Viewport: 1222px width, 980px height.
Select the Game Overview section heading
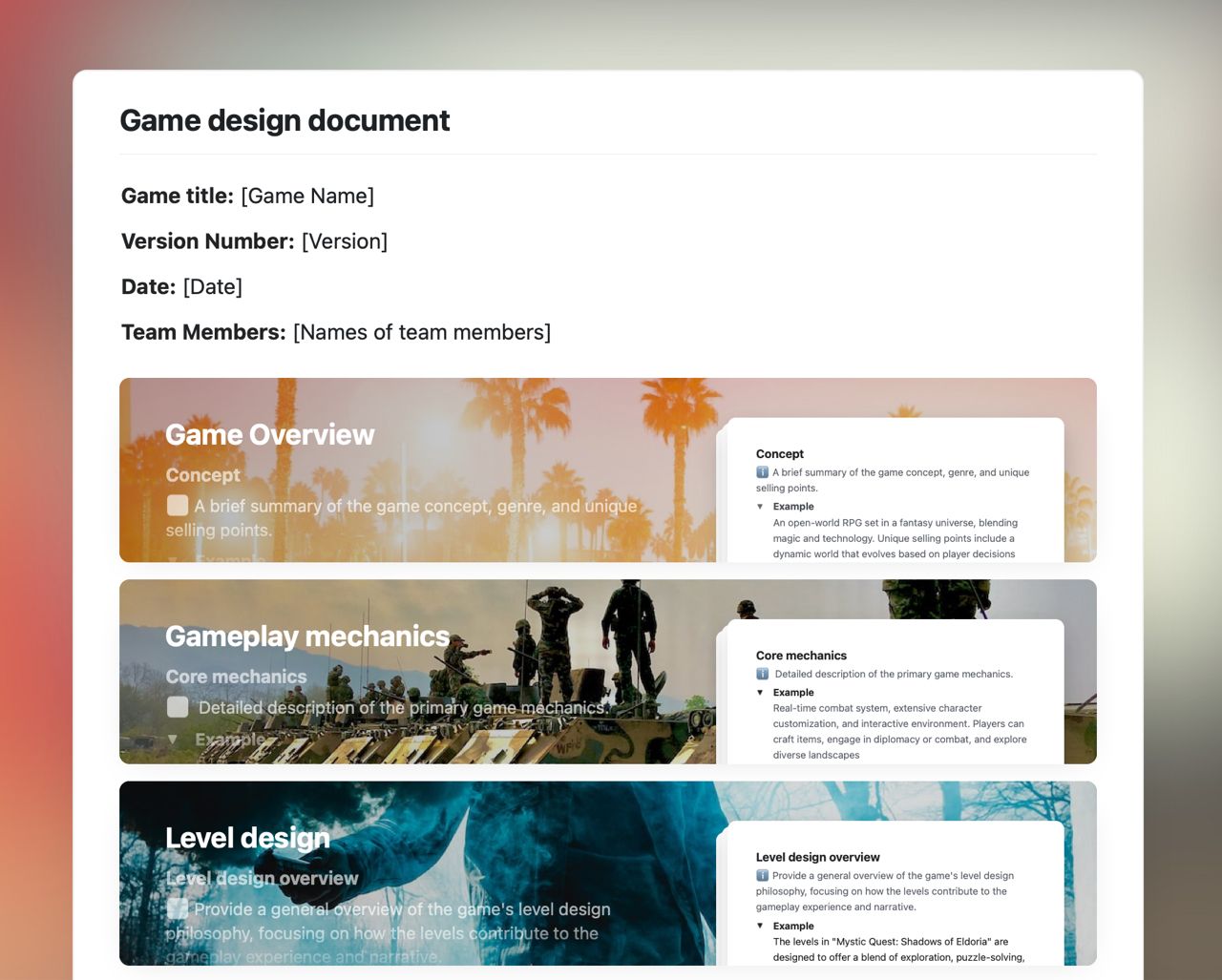coord(270,434)
